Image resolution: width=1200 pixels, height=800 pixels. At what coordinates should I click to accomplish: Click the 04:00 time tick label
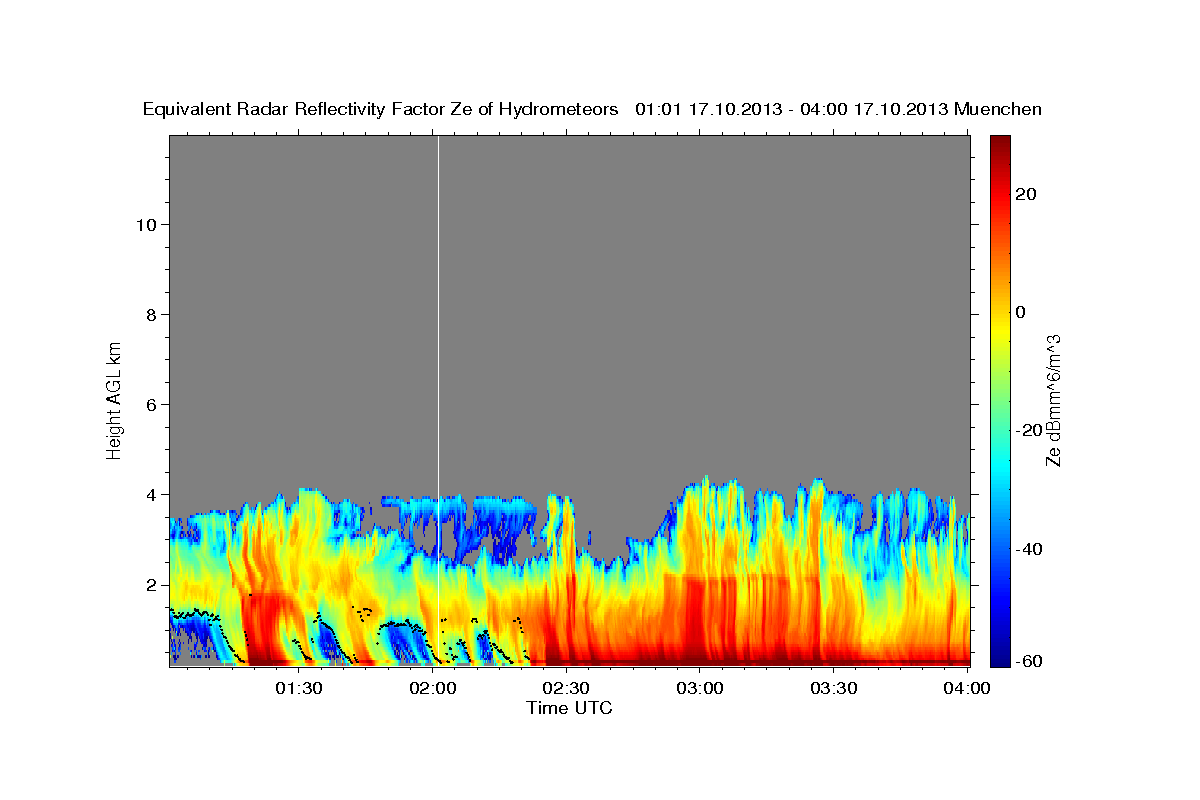pos(968,687)
